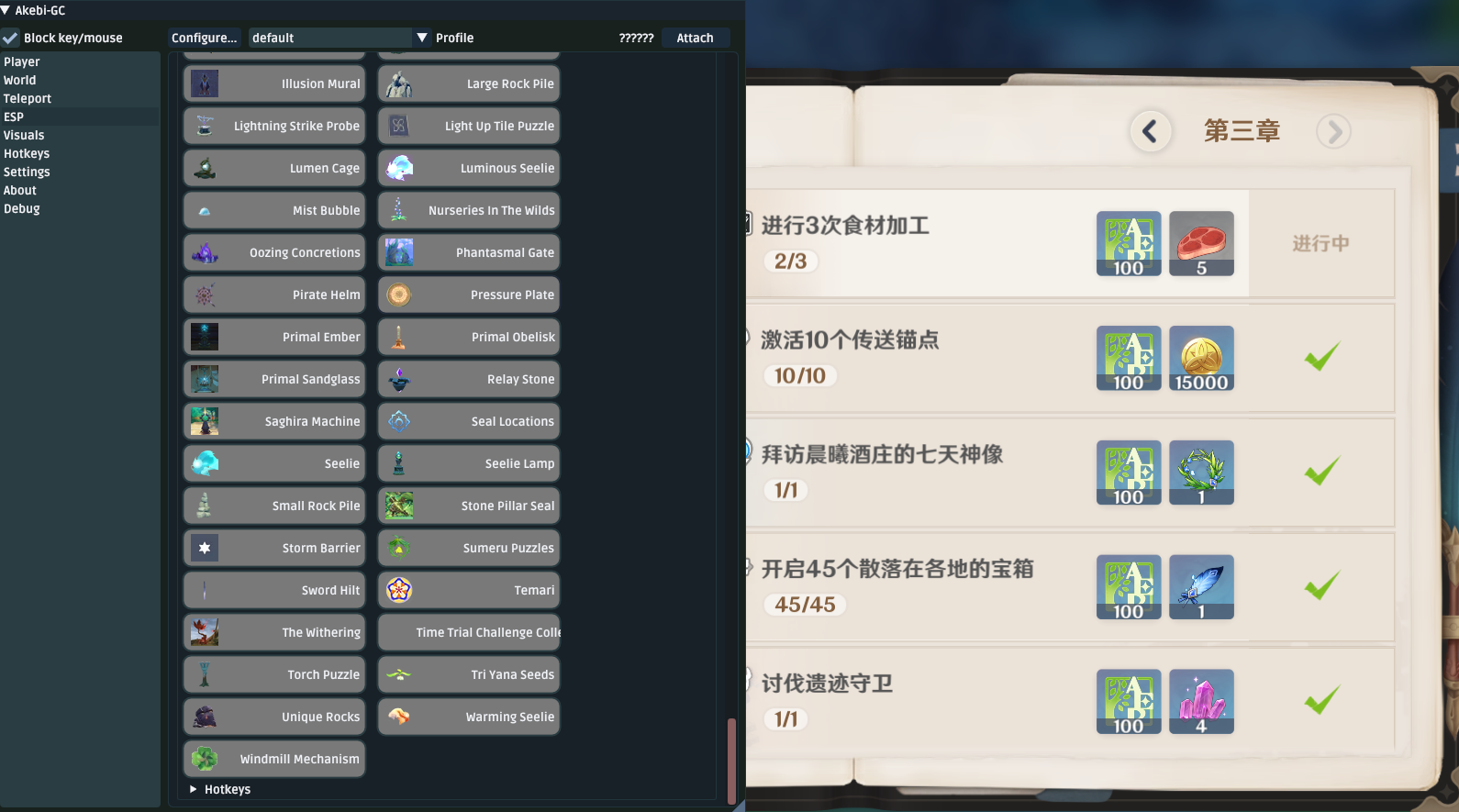
Task: Enable Lightning Strike Probe filter
Action: 274,126
